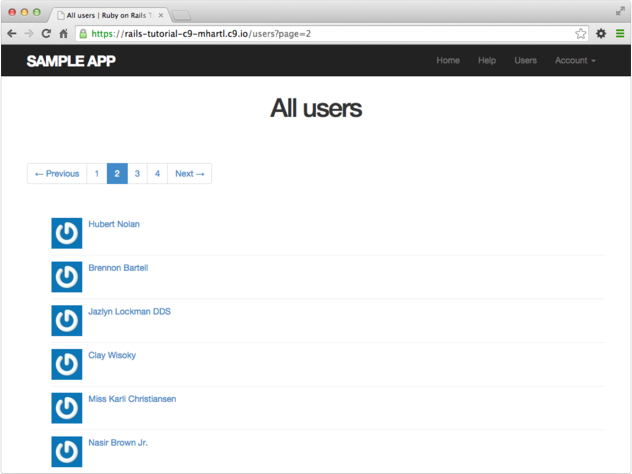Screen dimensions: 632x474
Task: Open the Users navigation link
Action: point(525,60)
